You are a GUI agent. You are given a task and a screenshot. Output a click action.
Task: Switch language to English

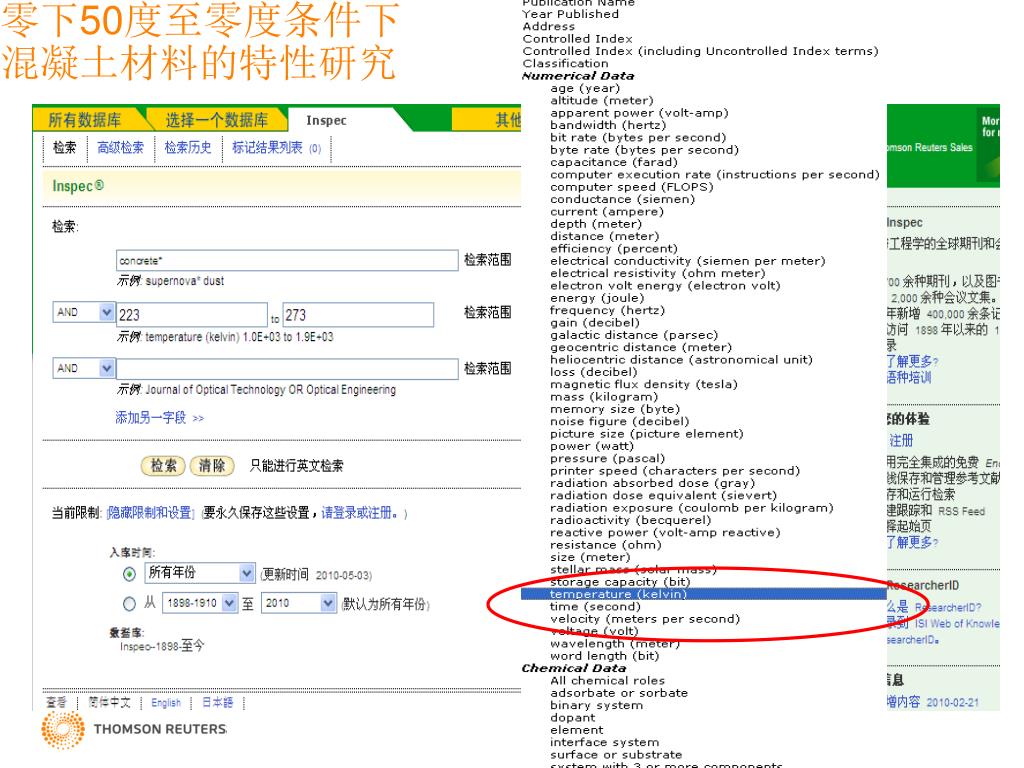pyautogui.click(x=166, y=703)
